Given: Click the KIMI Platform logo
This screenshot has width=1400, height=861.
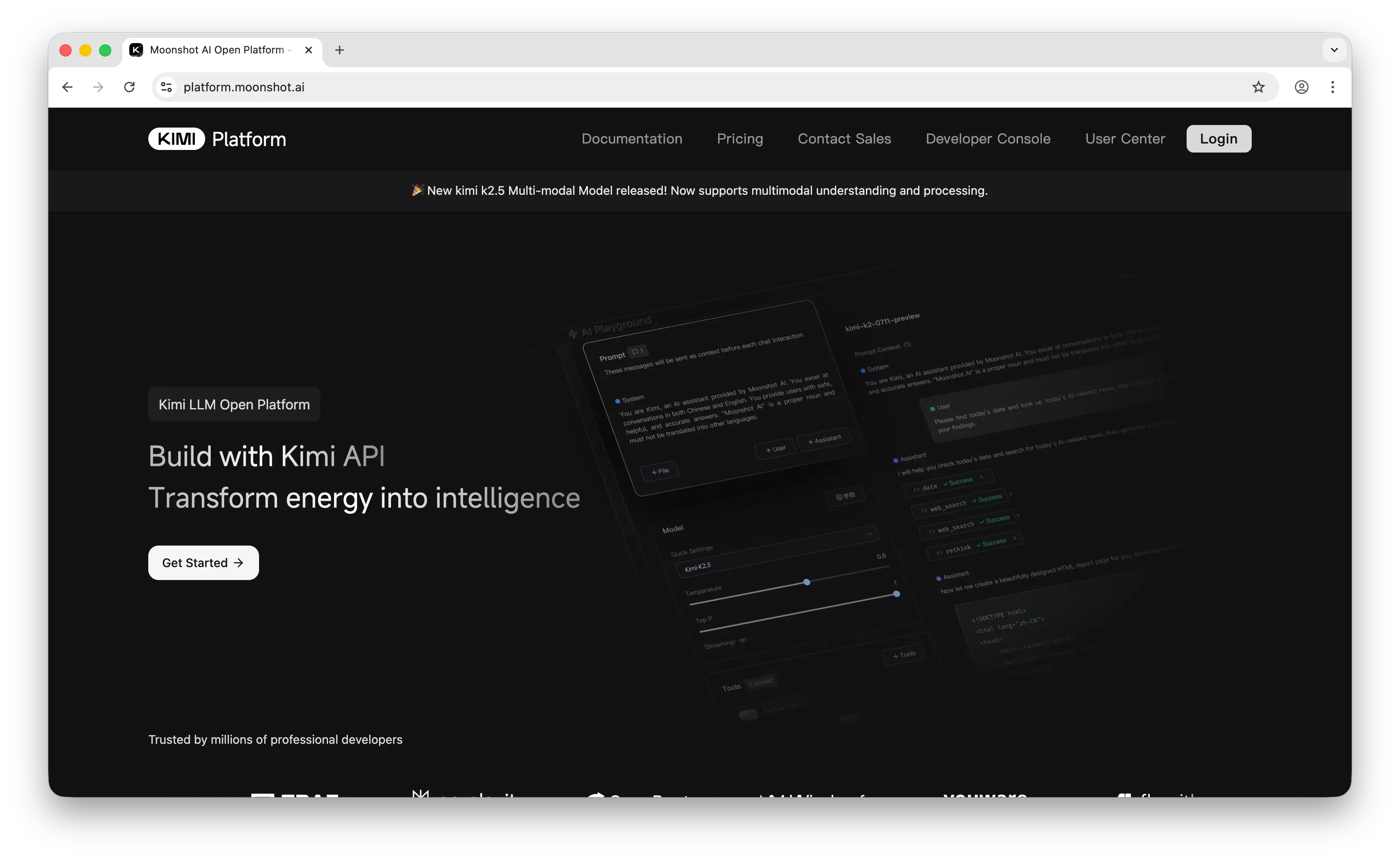Looking at the screenshot, I should [217, 138].
